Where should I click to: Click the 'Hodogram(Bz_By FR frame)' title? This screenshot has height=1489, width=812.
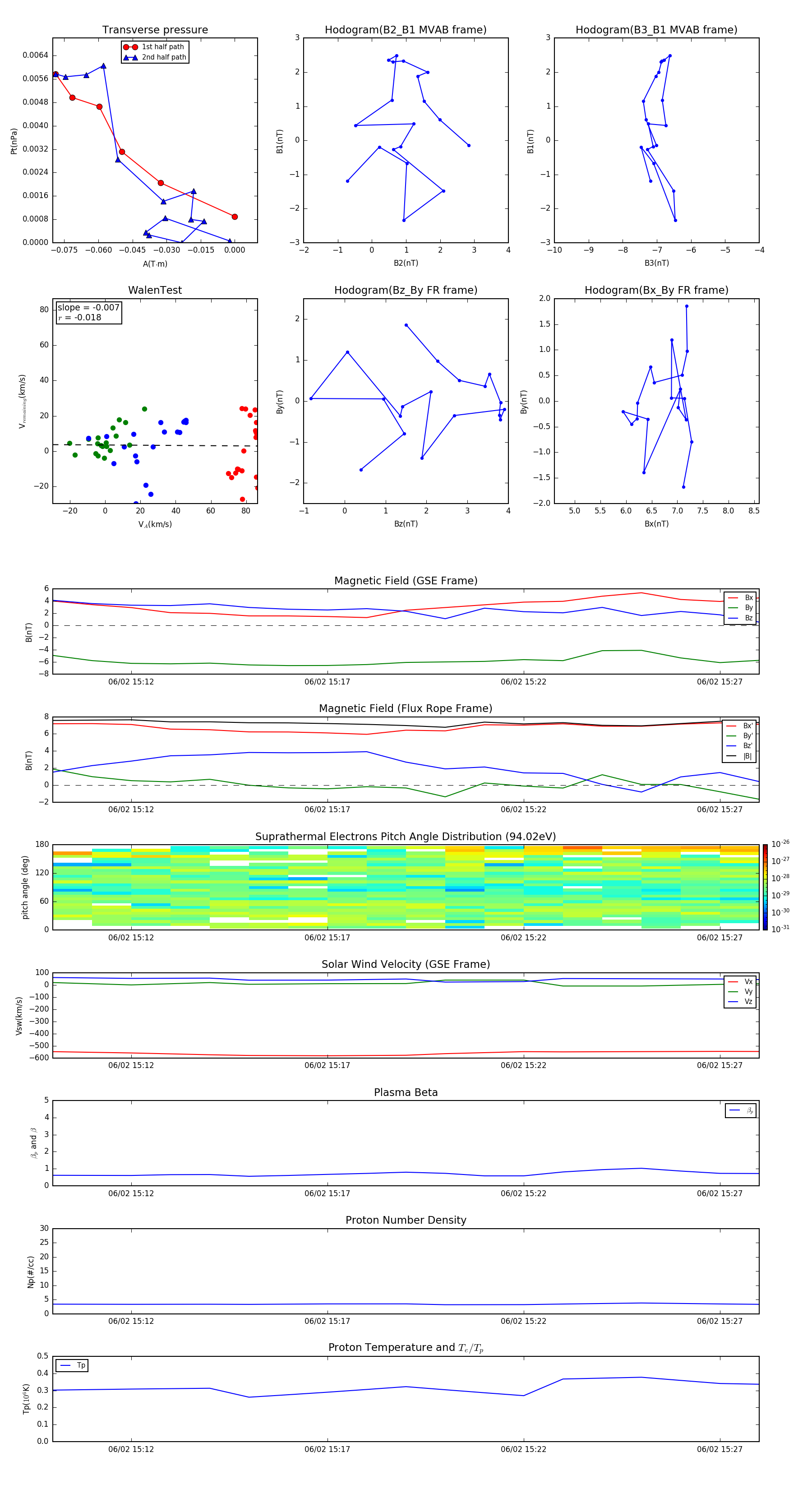pos(406,290)
